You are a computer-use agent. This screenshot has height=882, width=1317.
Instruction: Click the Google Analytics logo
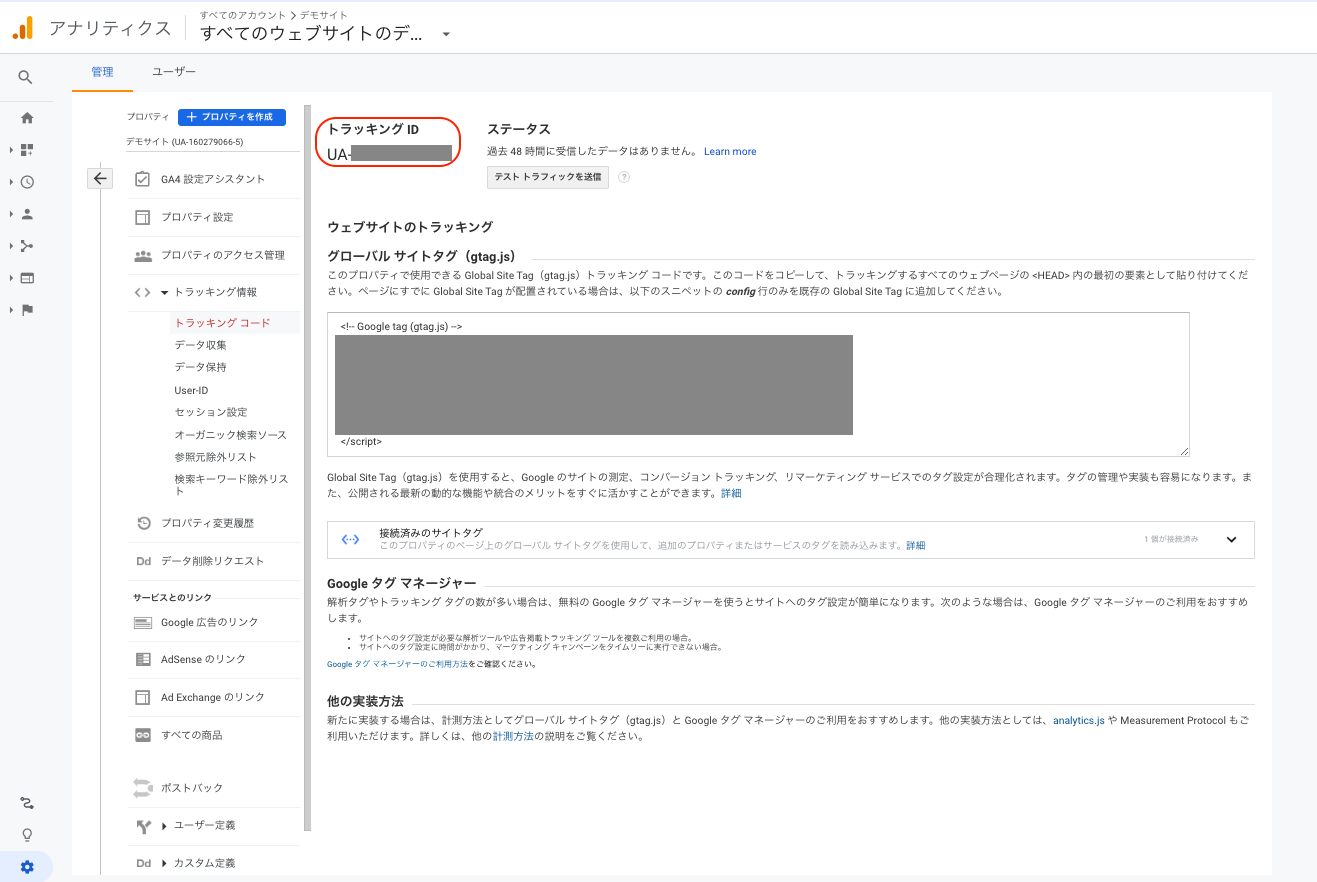click(x=23, y=28)
